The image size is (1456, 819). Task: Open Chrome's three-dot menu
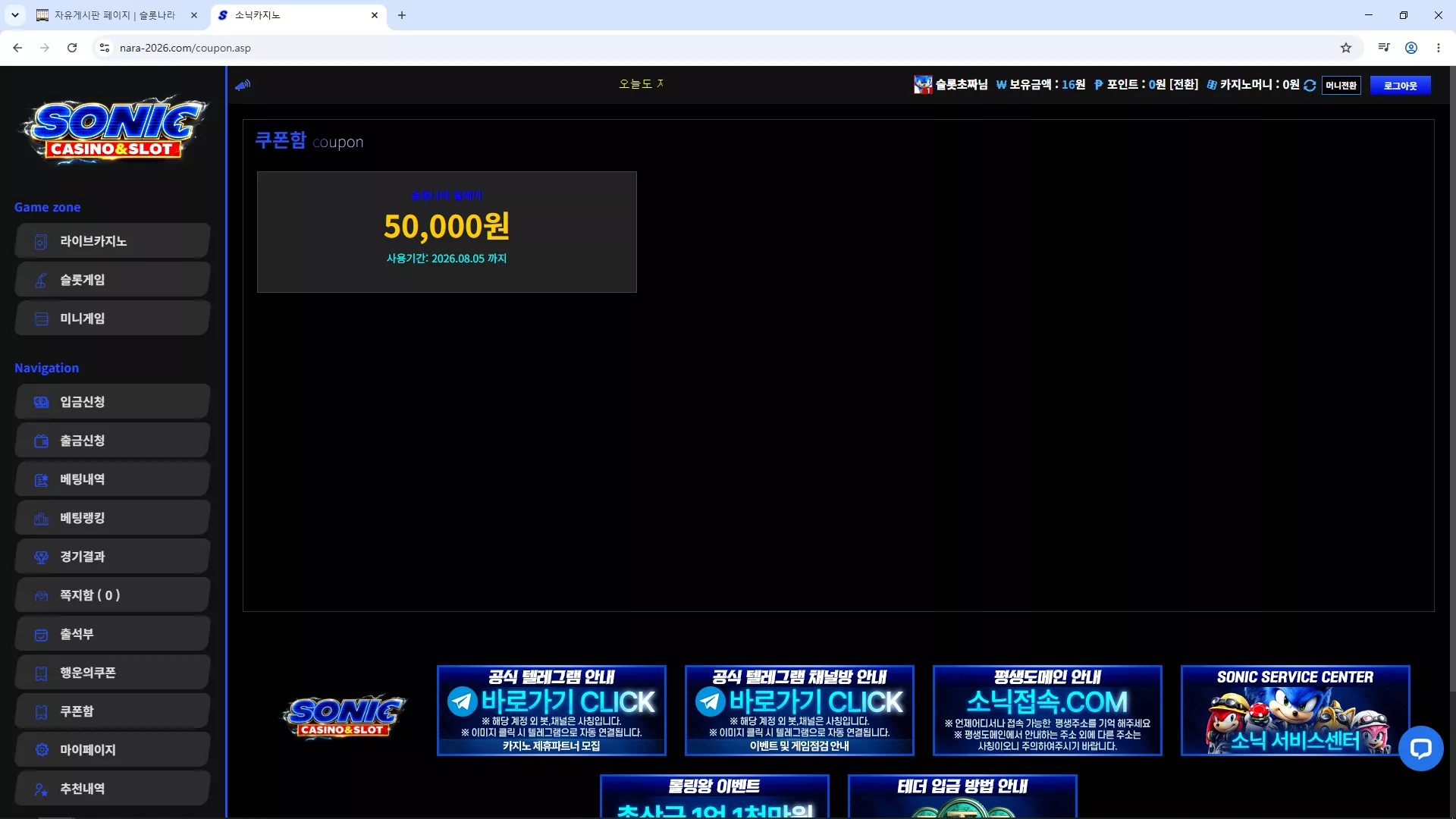(x=1439, y=48)
